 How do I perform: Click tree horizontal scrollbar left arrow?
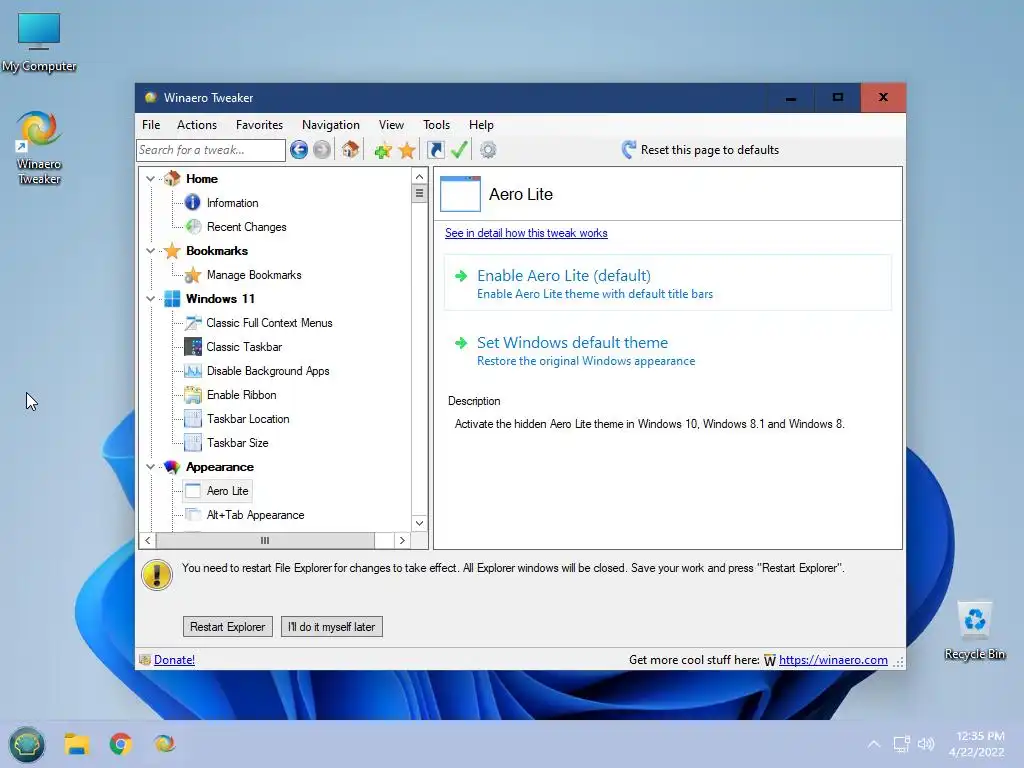point(148,541)
